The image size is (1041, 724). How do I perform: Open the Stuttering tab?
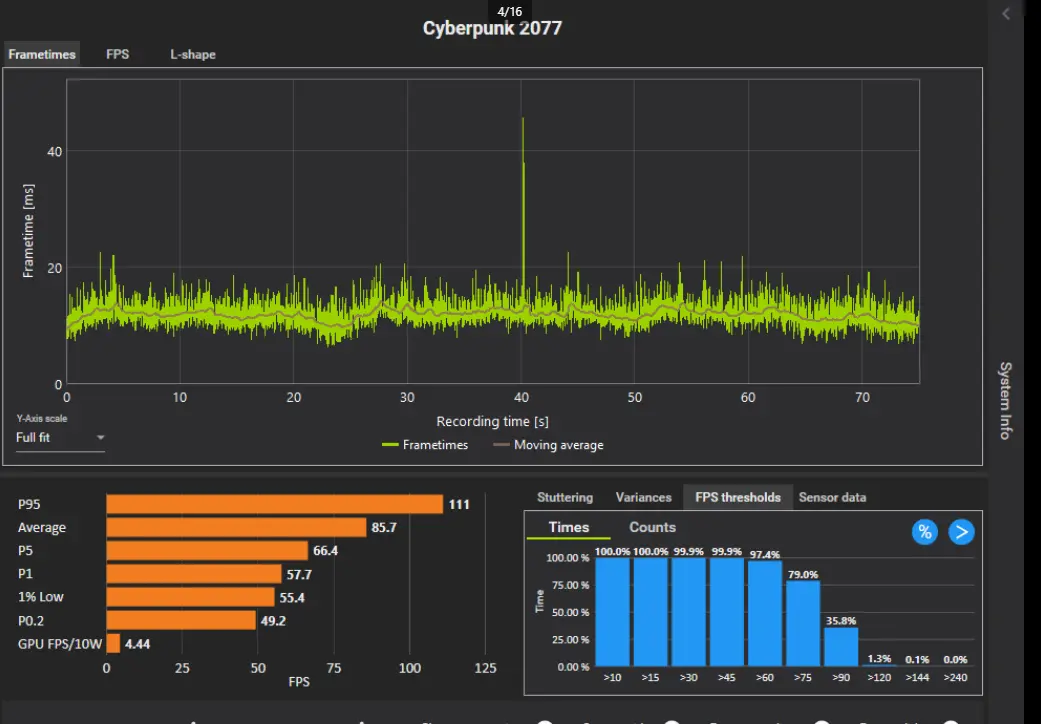(x=564, y=497)
